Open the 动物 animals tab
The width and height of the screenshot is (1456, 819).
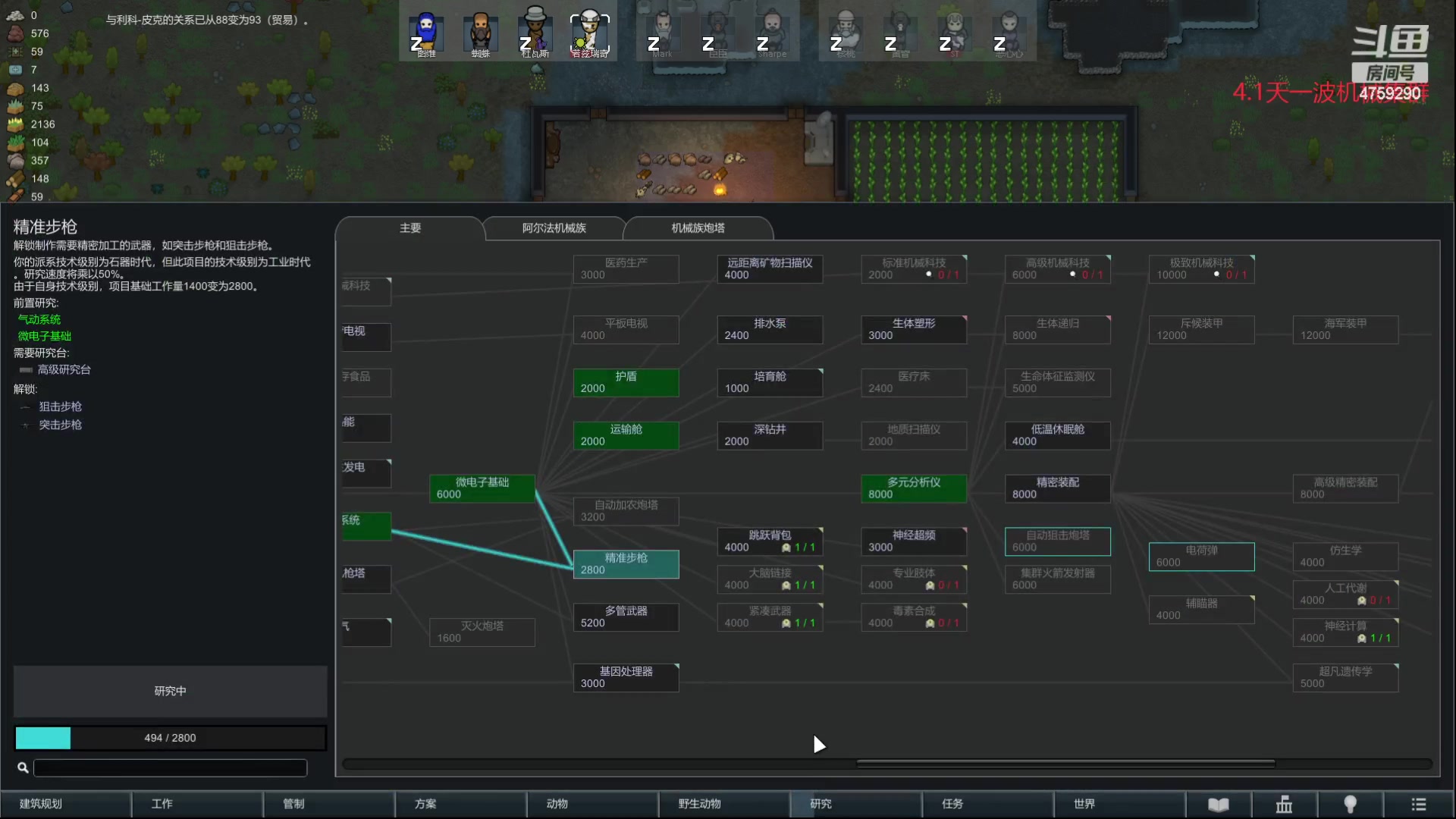(592, 805)
